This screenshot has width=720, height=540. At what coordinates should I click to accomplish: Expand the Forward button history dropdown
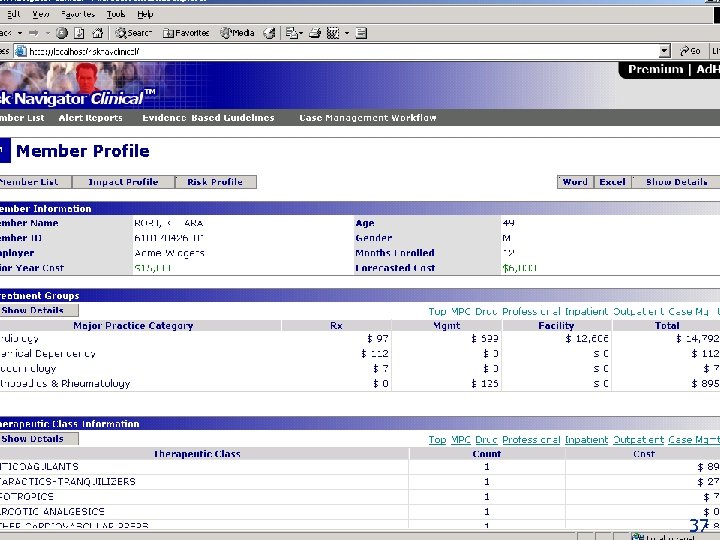point(47,33)
